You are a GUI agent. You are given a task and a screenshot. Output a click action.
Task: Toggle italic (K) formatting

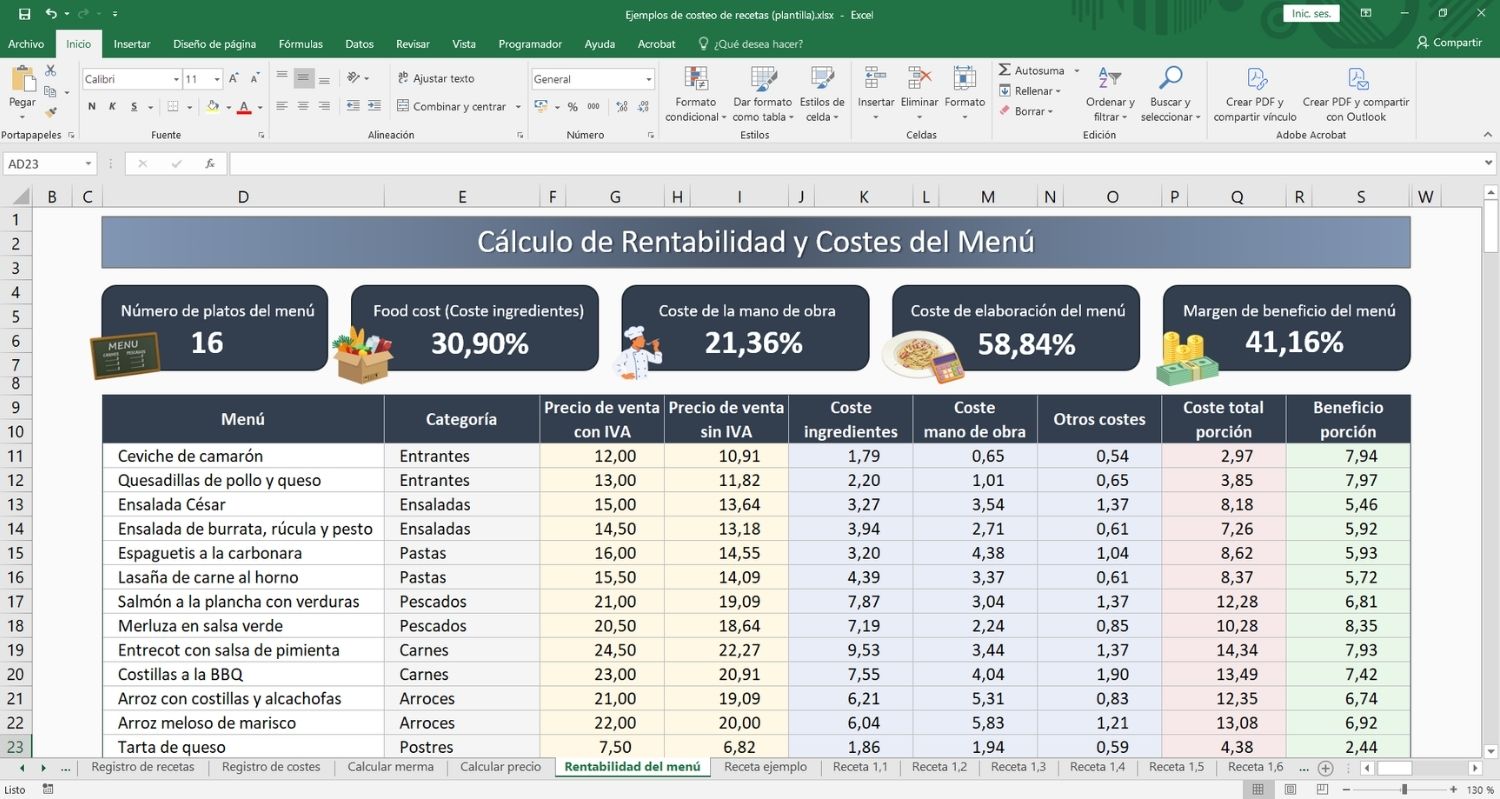(x=112, y=106)
